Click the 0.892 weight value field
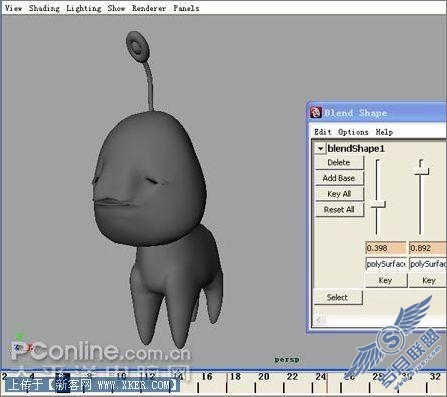This screenshot has height=397, width=447. (x=428, y=248)
